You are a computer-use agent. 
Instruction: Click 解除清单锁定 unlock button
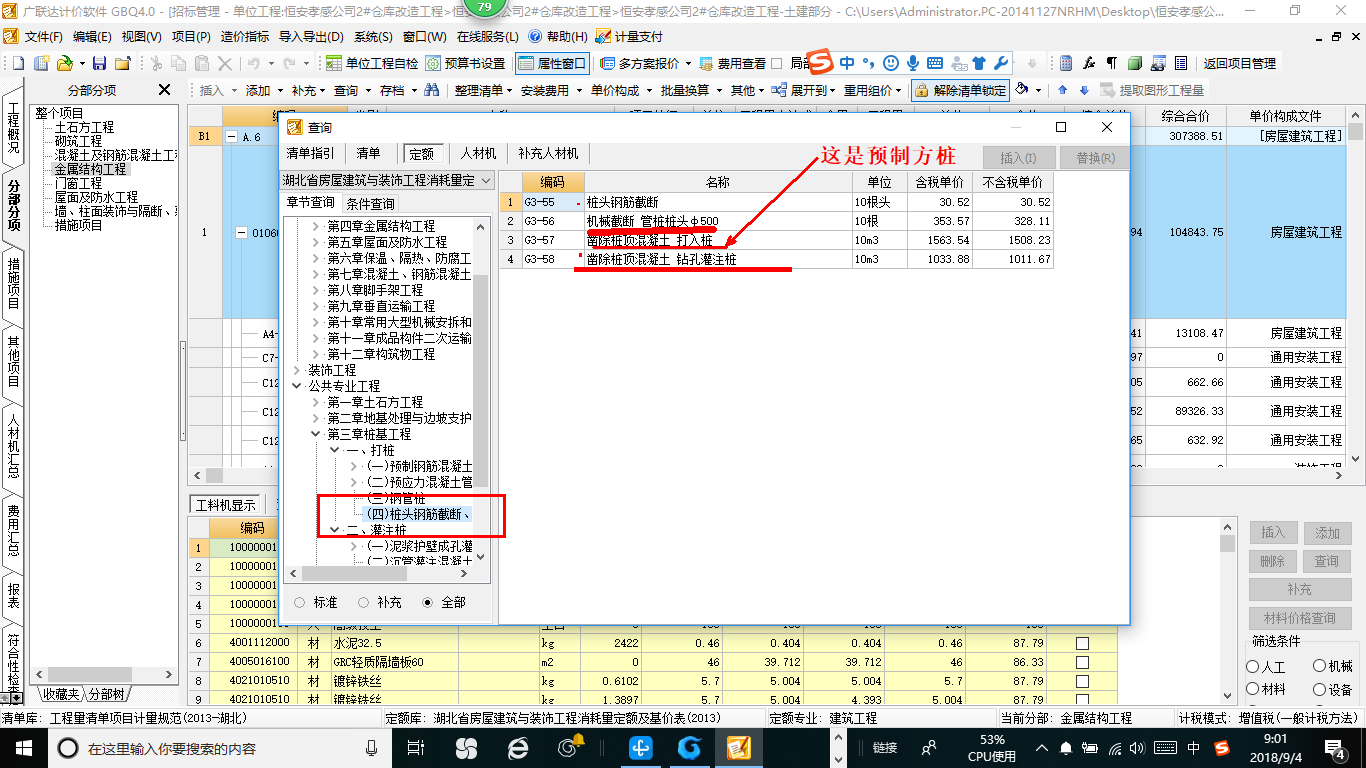click(x=960, y=90)
